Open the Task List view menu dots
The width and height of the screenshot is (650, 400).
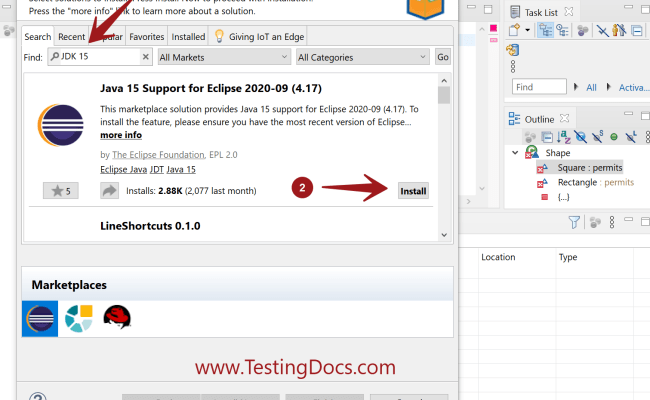(x=513, y=66)
